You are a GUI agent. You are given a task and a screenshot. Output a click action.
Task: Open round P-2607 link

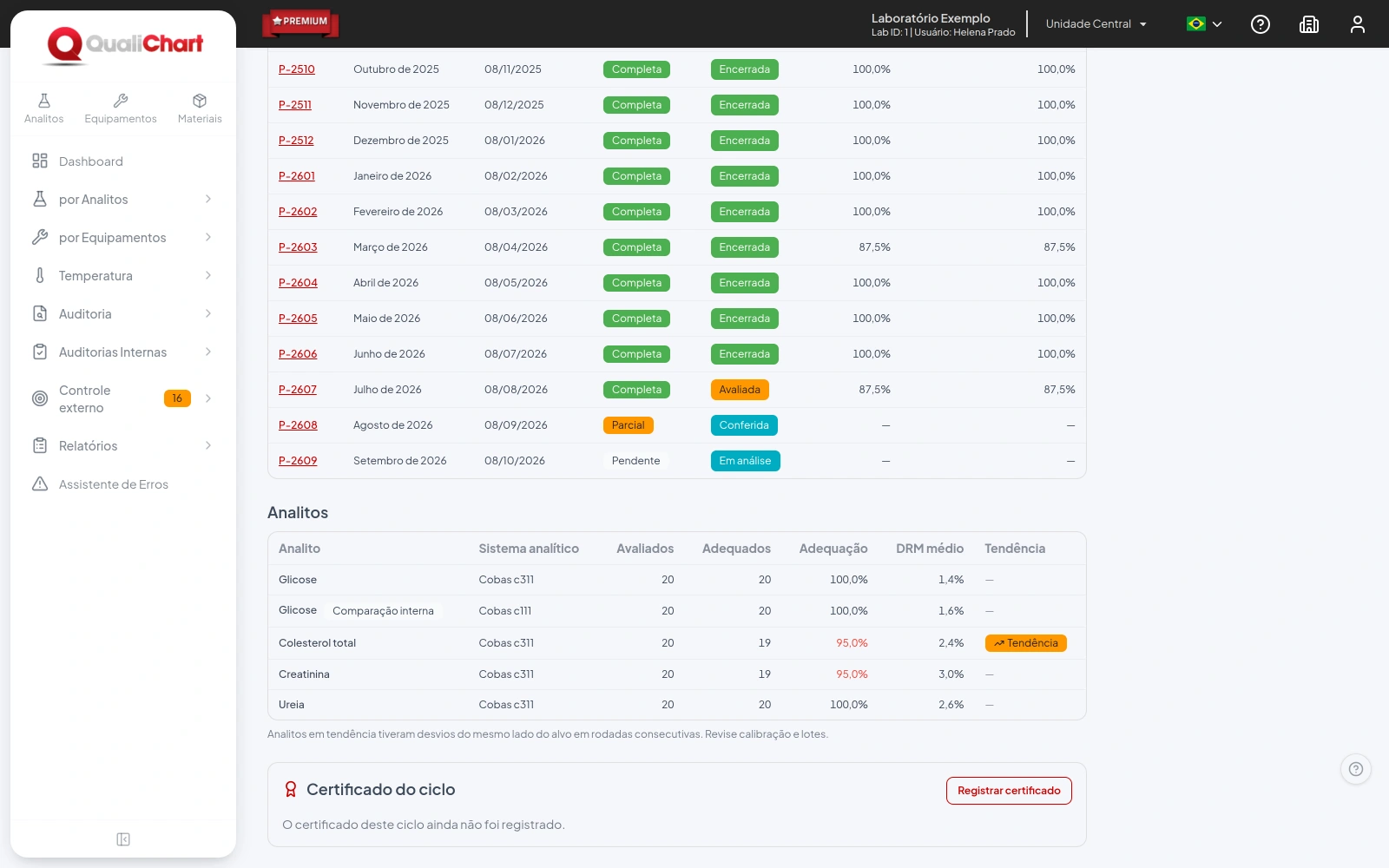[298, 390]
